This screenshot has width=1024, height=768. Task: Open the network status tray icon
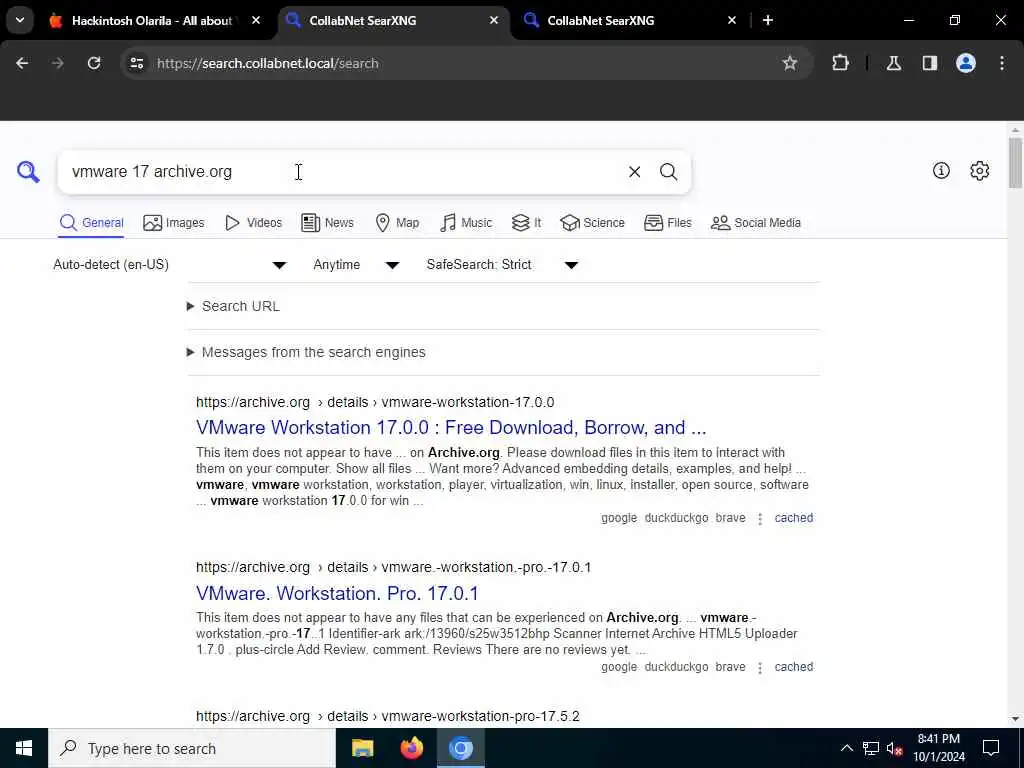(871, 748)
